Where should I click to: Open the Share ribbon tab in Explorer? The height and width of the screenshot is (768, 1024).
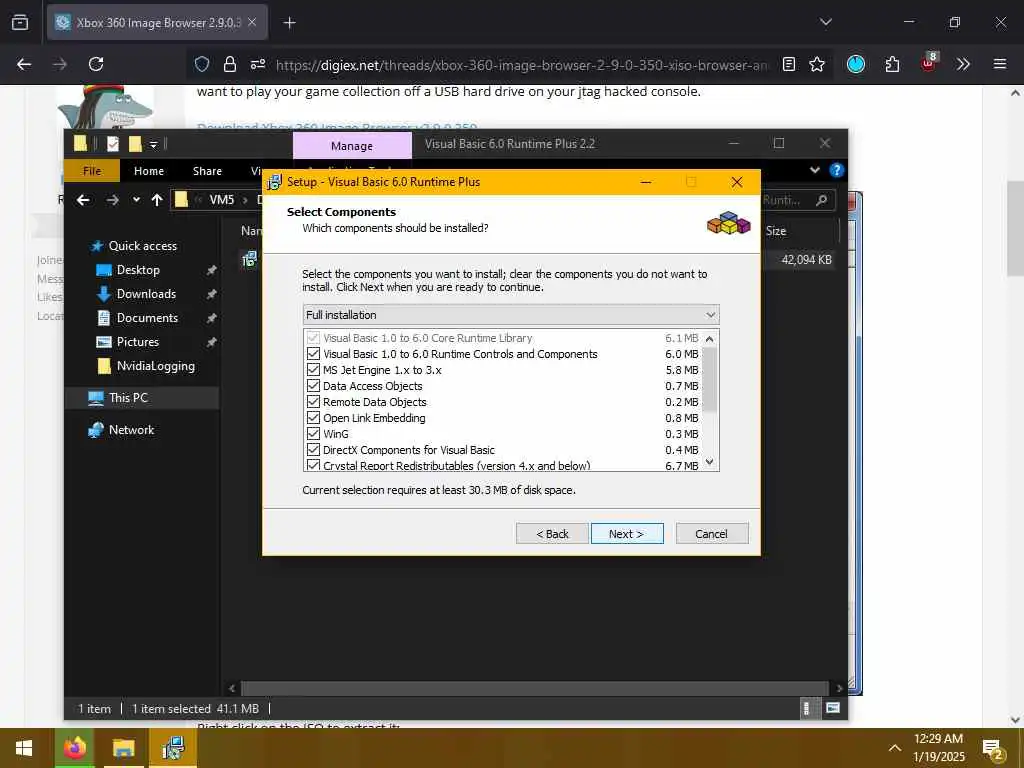tap(207, 171)
